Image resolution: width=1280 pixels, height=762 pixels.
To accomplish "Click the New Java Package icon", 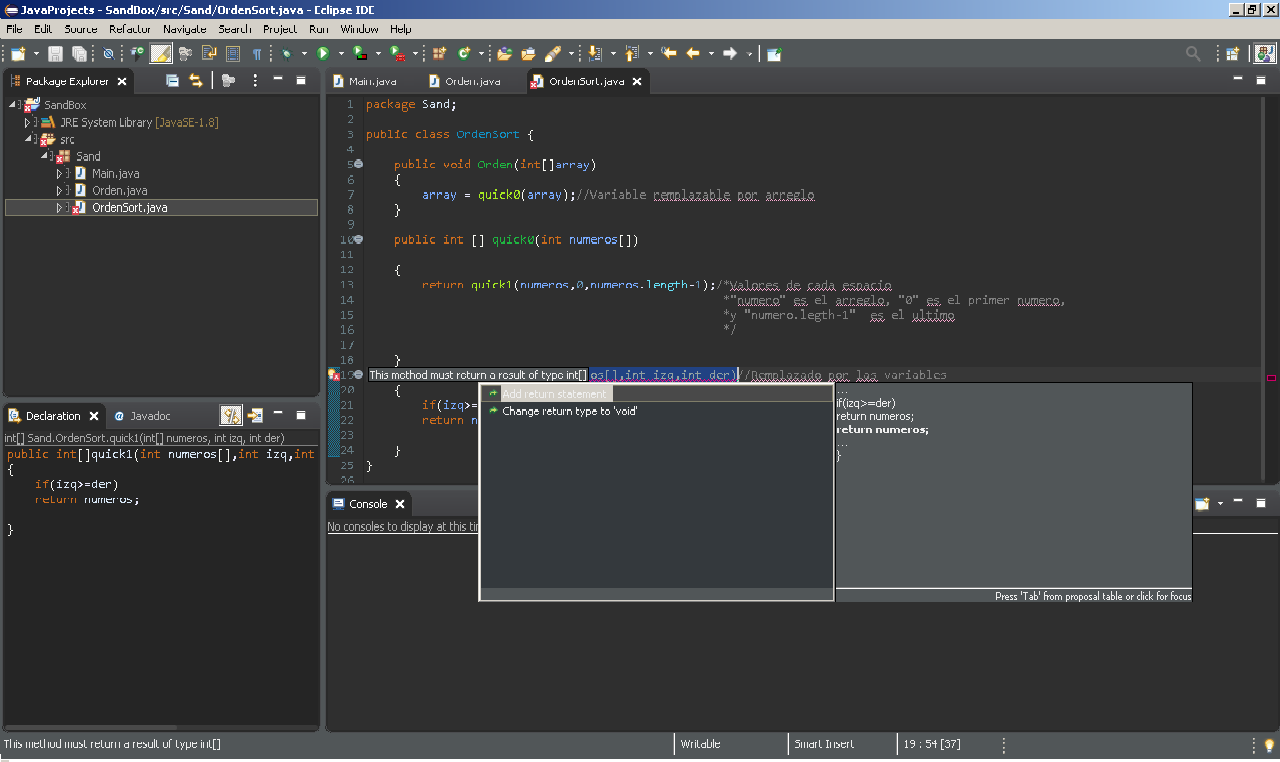I will [x=439, y=53].
